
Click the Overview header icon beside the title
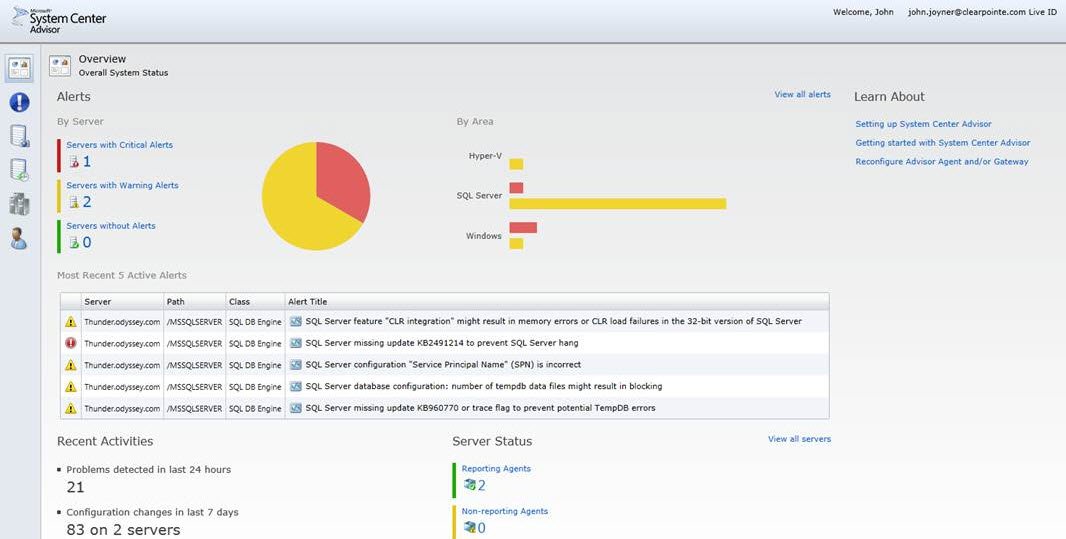click(60, 66)
